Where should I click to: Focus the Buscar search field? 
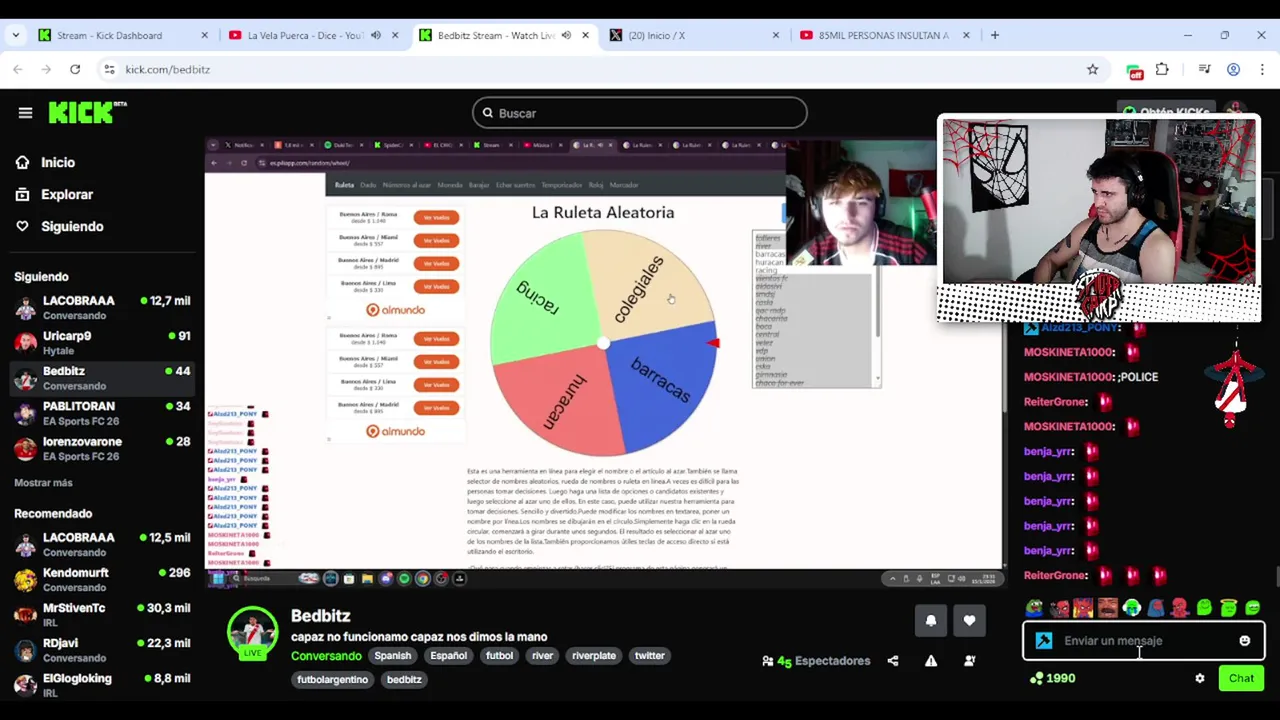click(x=640, y=113)
